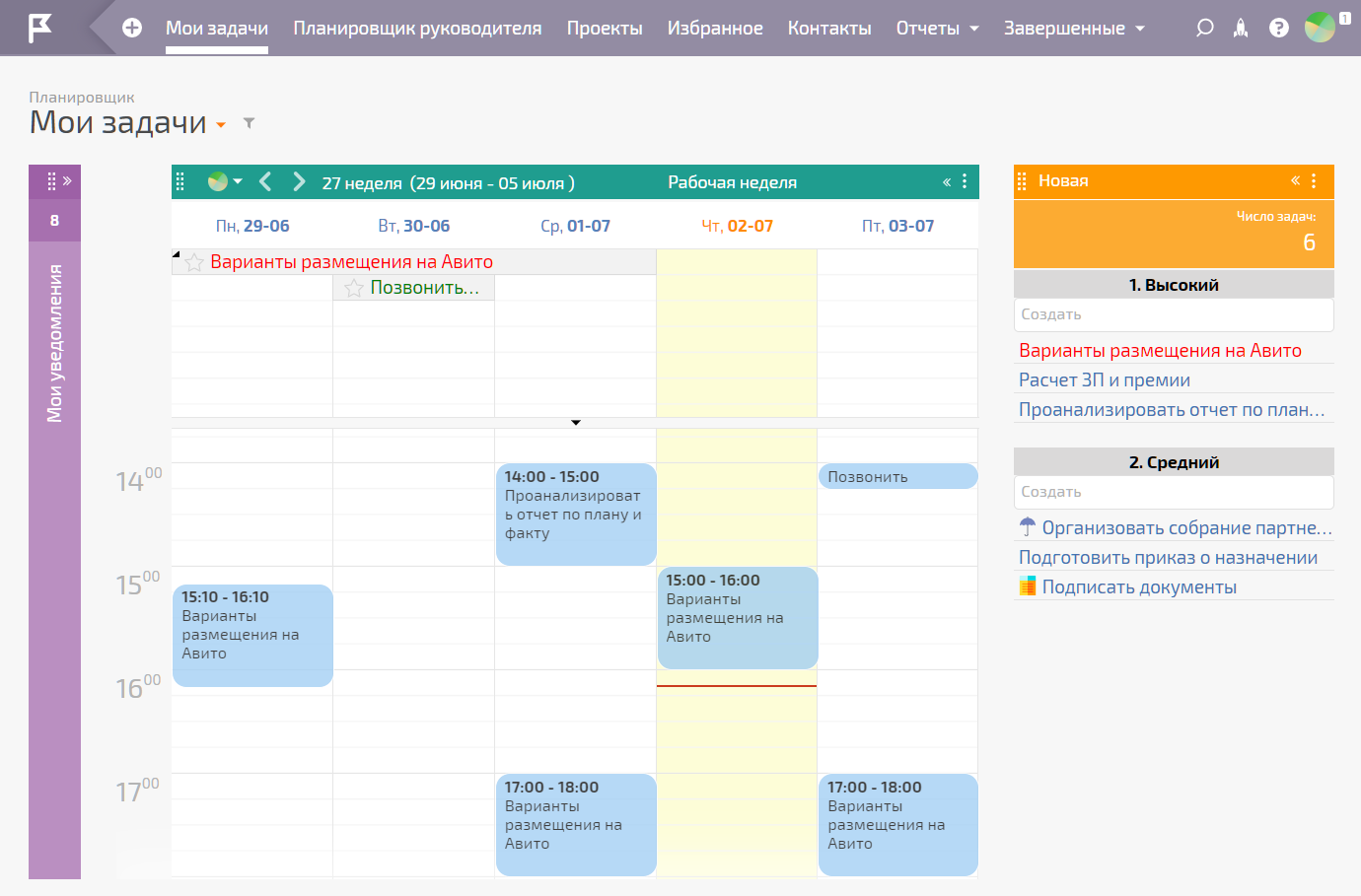Click the rocket icon in the header
This screenshot has width=1361, height=896.
tap(1241, 28)
